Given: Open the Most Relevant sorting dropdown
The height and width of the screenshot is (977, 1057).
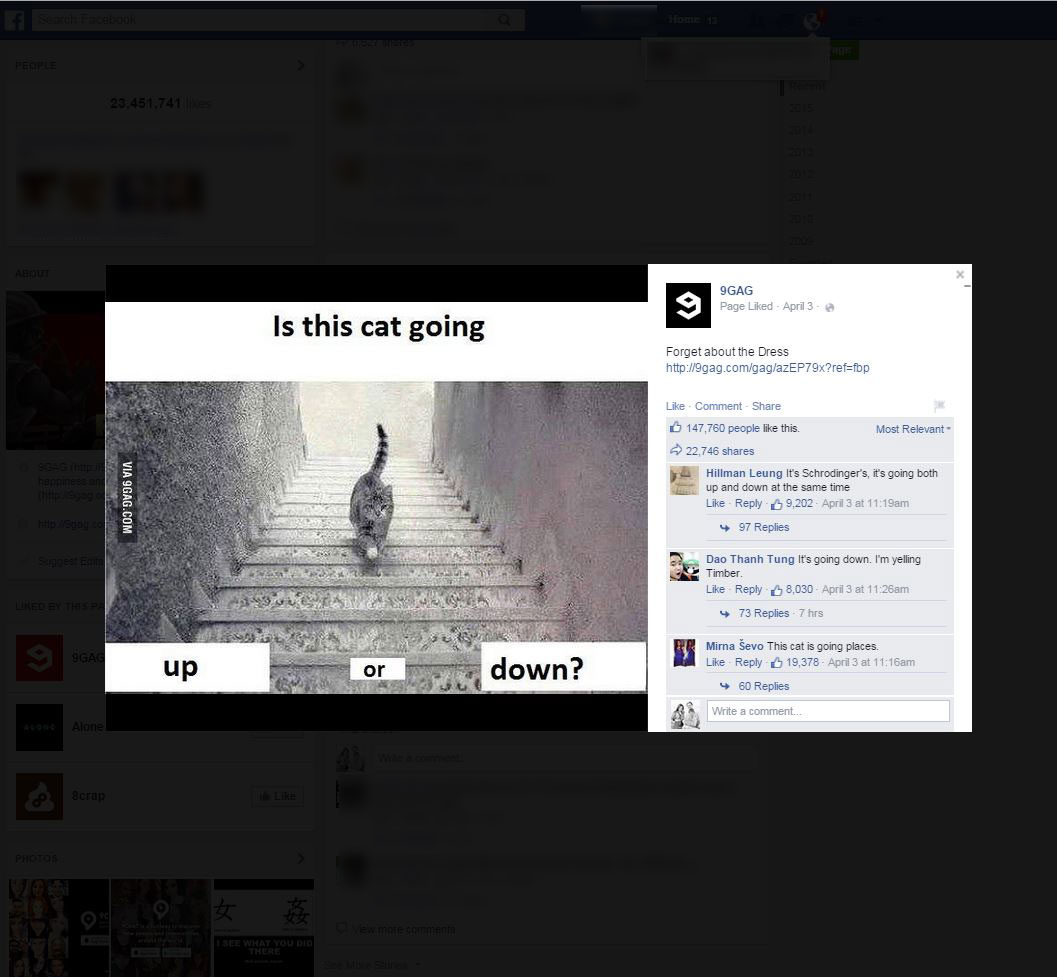Looking at the screenshot, I should (910, 428).
